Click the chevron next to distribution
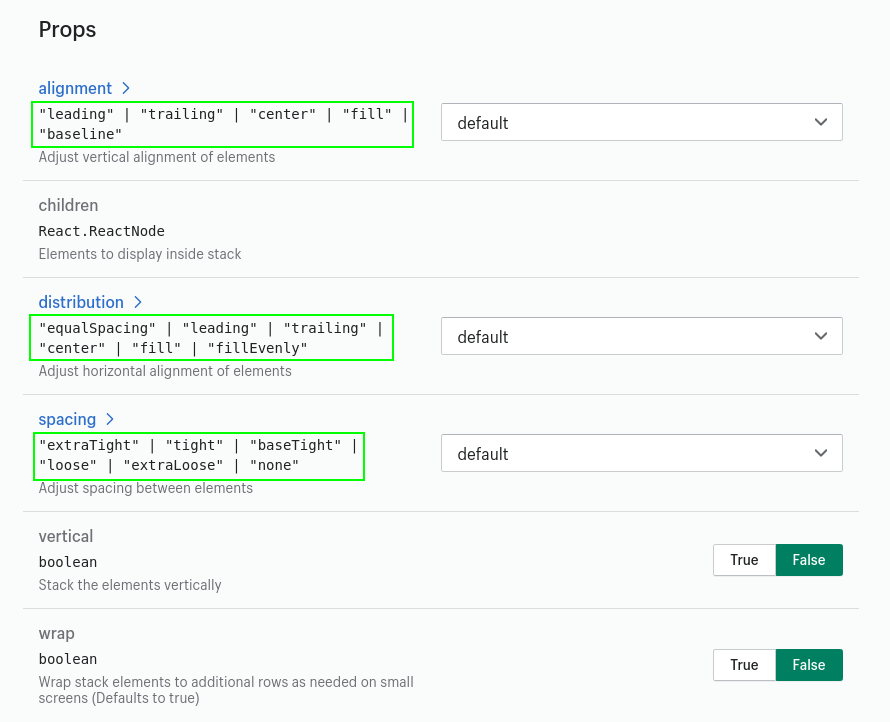Image resolution: width=890 pixels, height=722 pixels. point(138,302)
